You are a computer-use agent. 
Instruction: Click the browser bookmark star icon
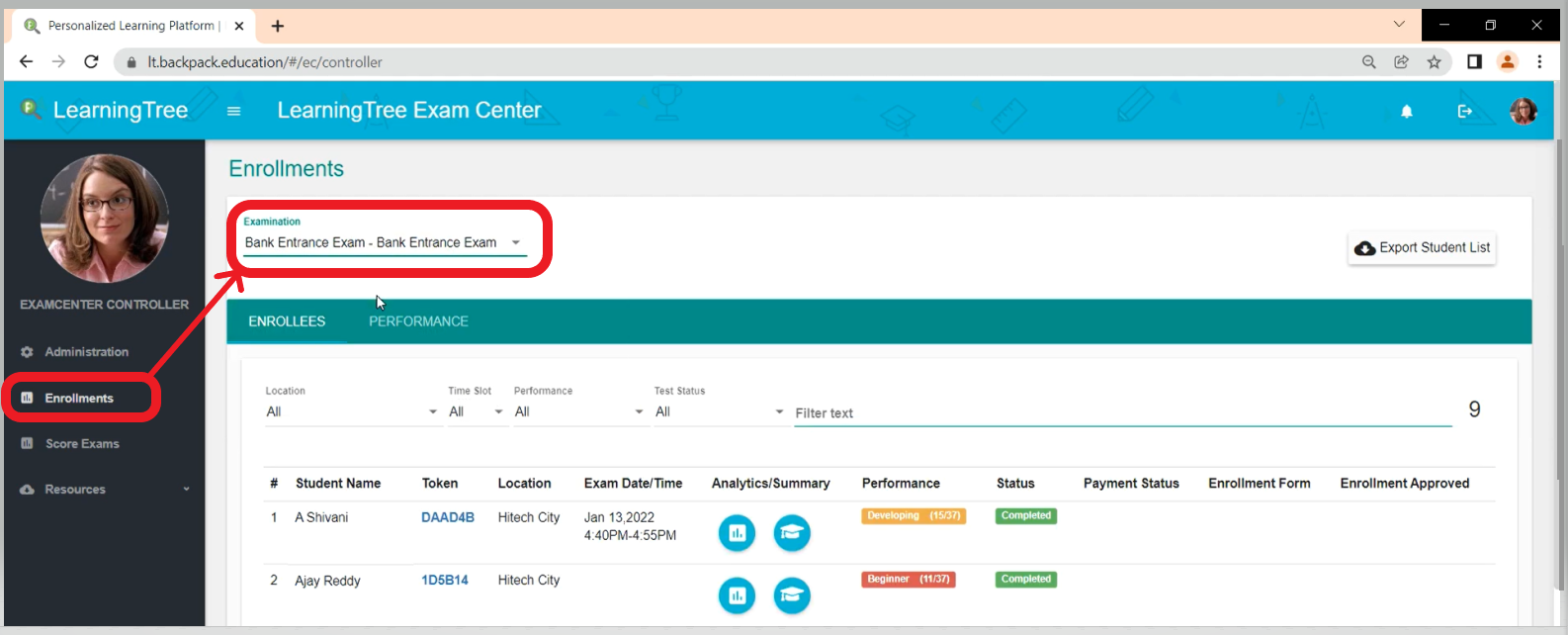point(1434,62)
